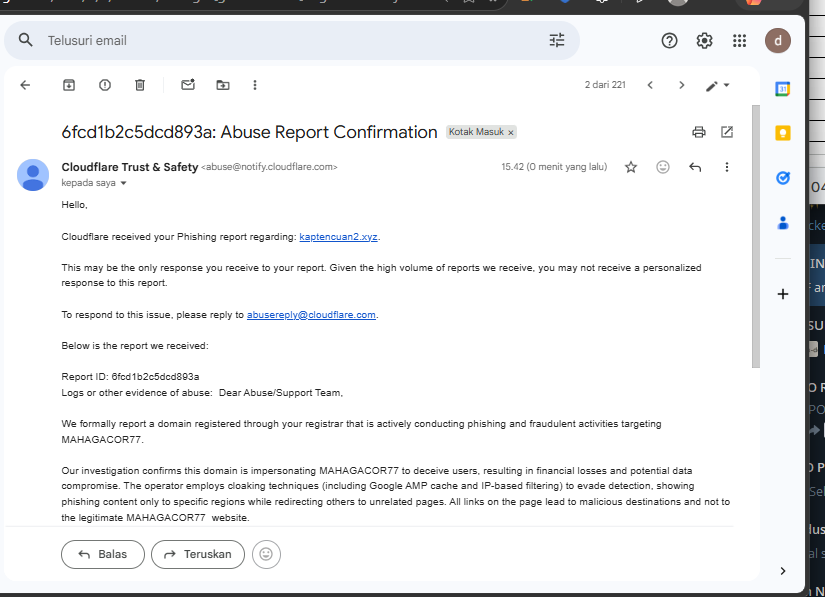Report this email as spam
The width and height of the screenshot is (825, 597).
pyautogui.click(x=105, y=85)
